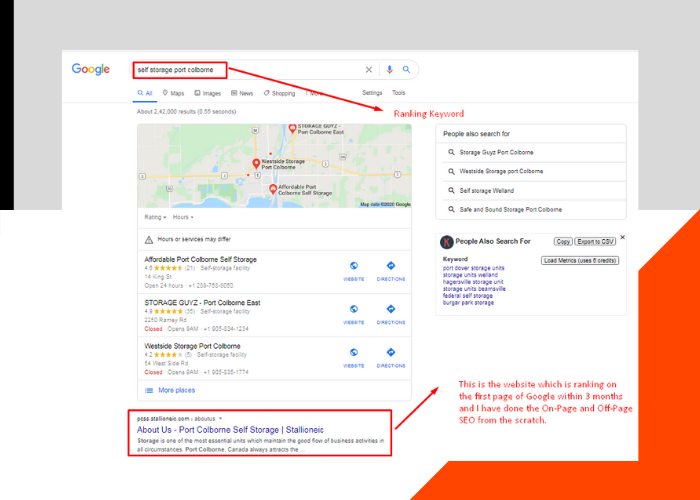Click the Copy button in keyword widget
The width and height of the screenshot is (700, 500).
click(x=563, y=242)
